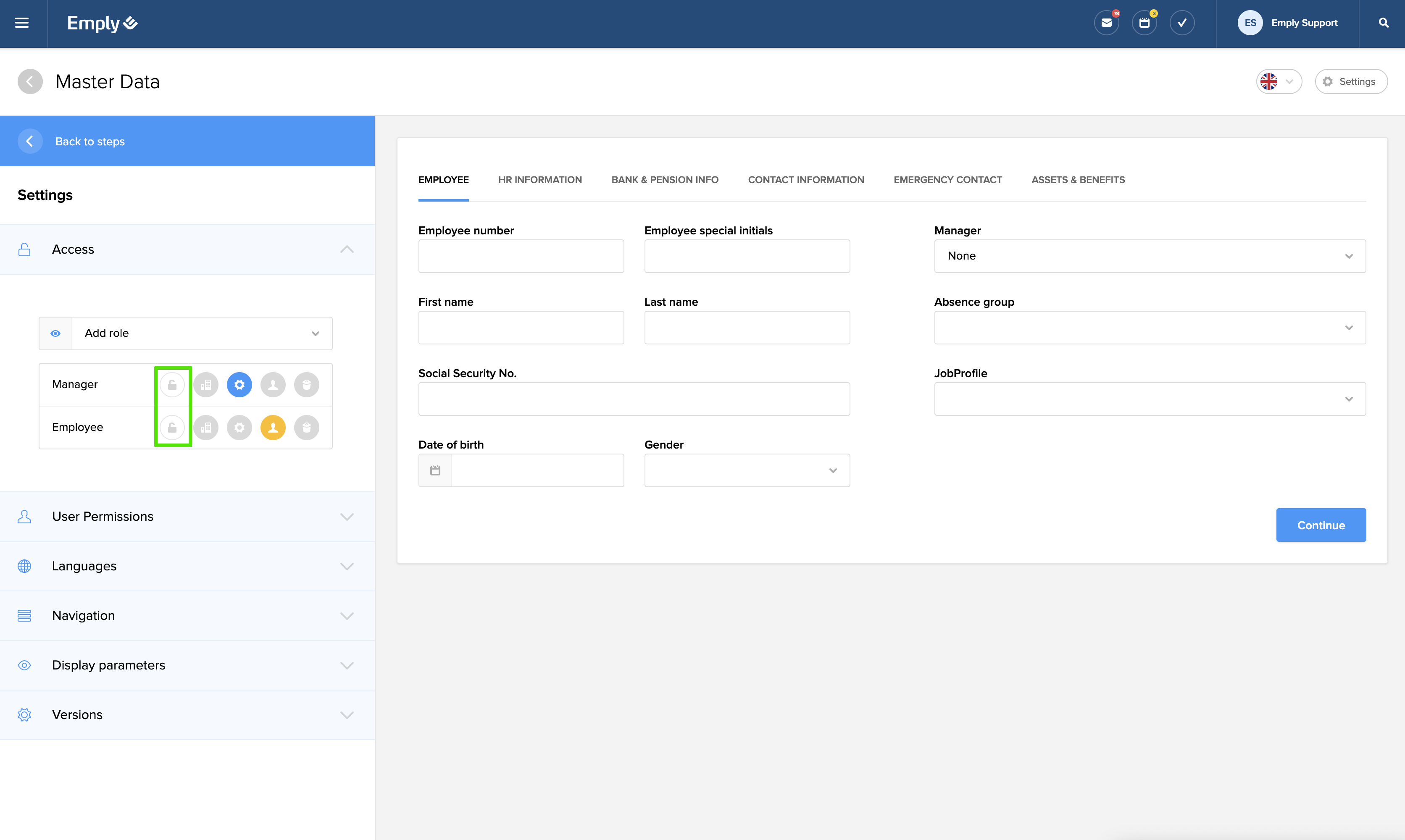1405x840 pixels.
Task: Open the Manager dropdown showing None
Action: [1149, 256]
